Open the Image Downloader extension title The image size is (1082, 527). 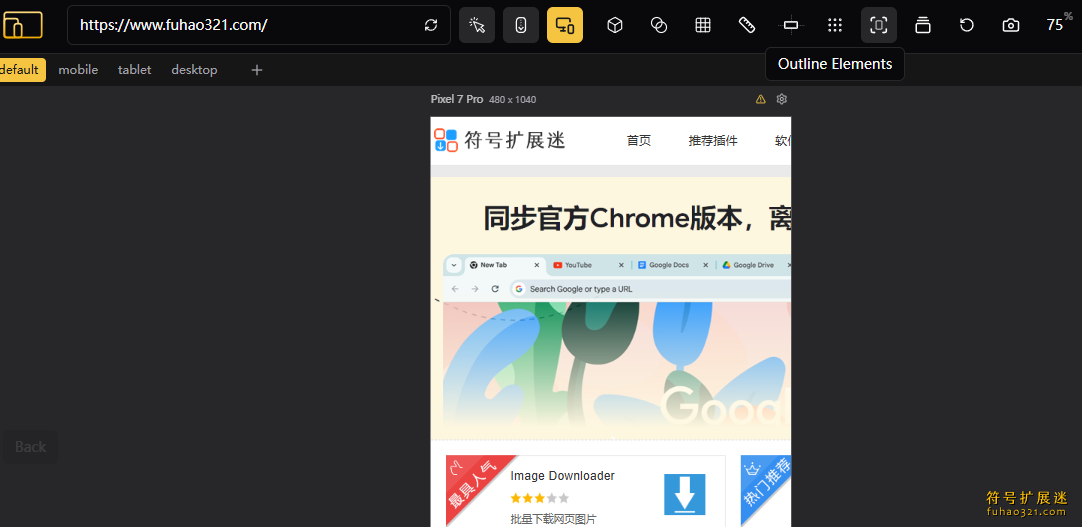tap(562, 476)
